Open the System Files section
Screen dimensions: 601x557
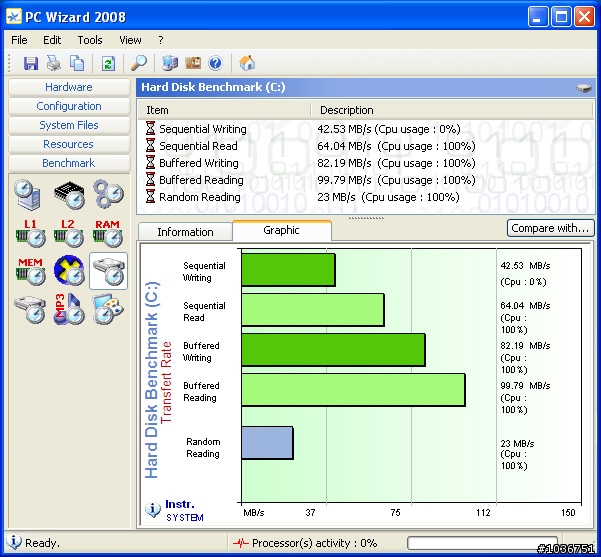tap(69, 125)
